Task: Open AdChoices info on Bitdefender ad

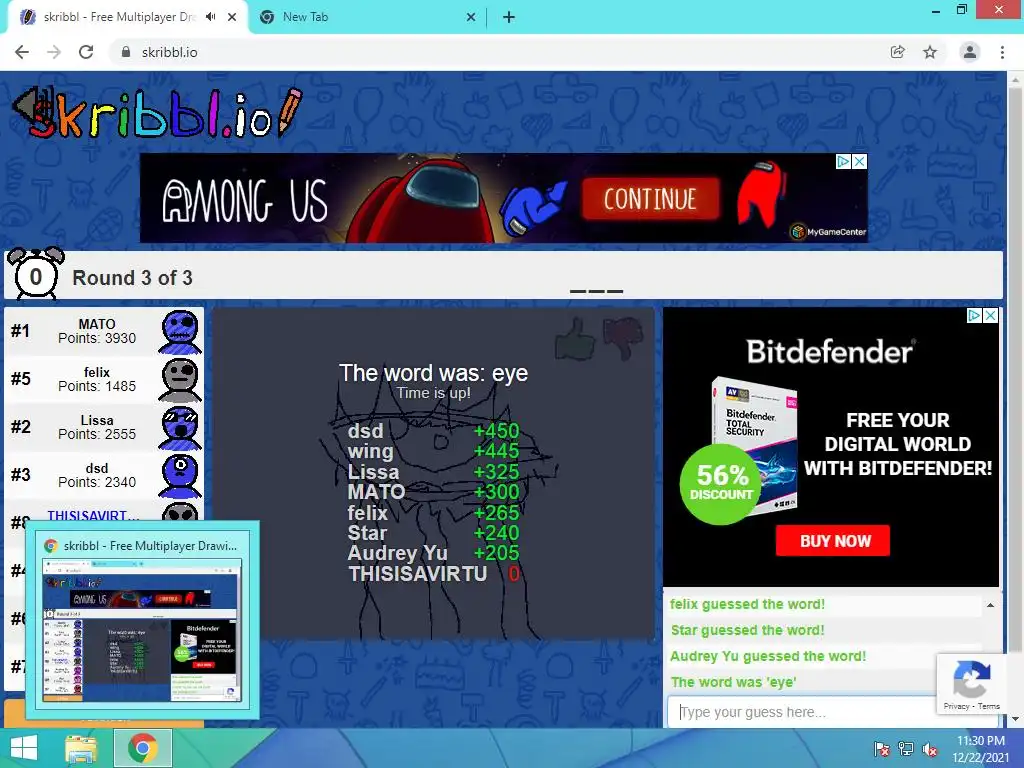Action: [x=974, y=315]
